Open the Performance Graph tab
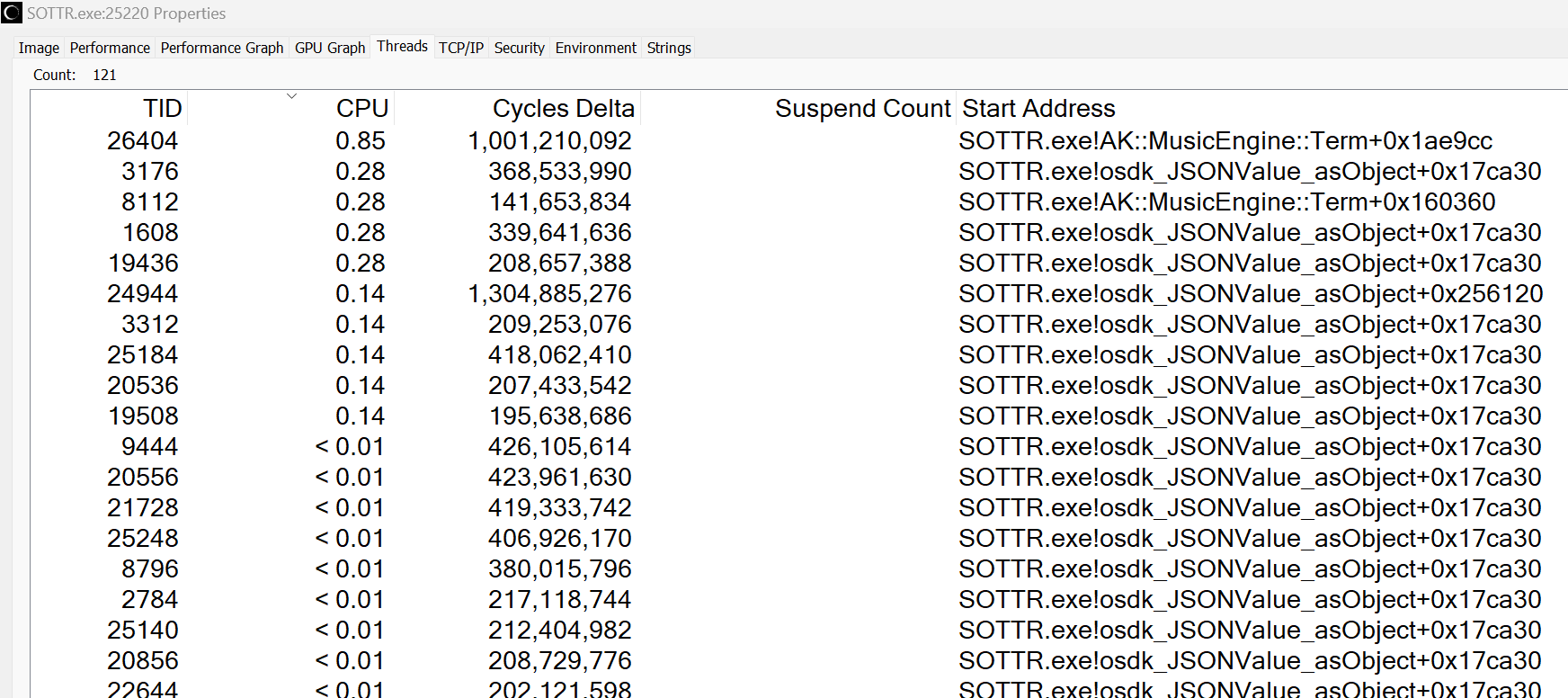The width and height of the screenshot is (1568, 698). [222, 48]
